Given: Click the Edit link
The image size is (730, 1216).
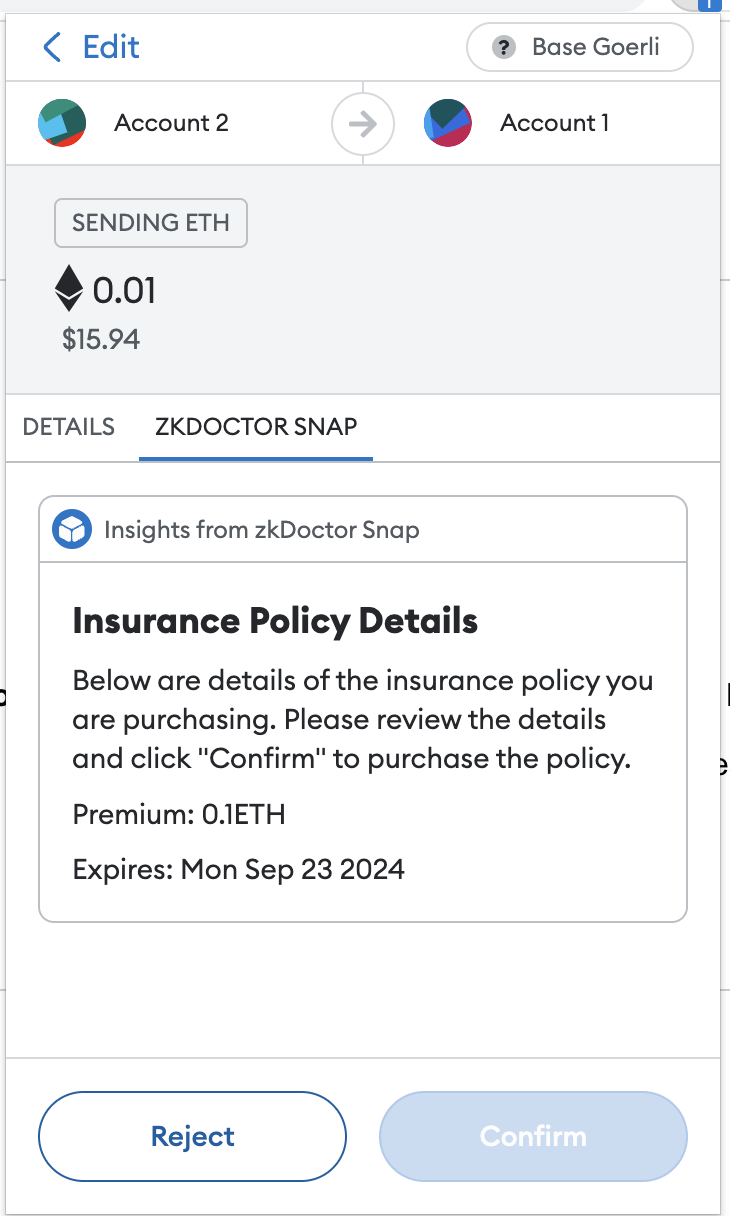Looking at the screenshot, I should (111, 47).
